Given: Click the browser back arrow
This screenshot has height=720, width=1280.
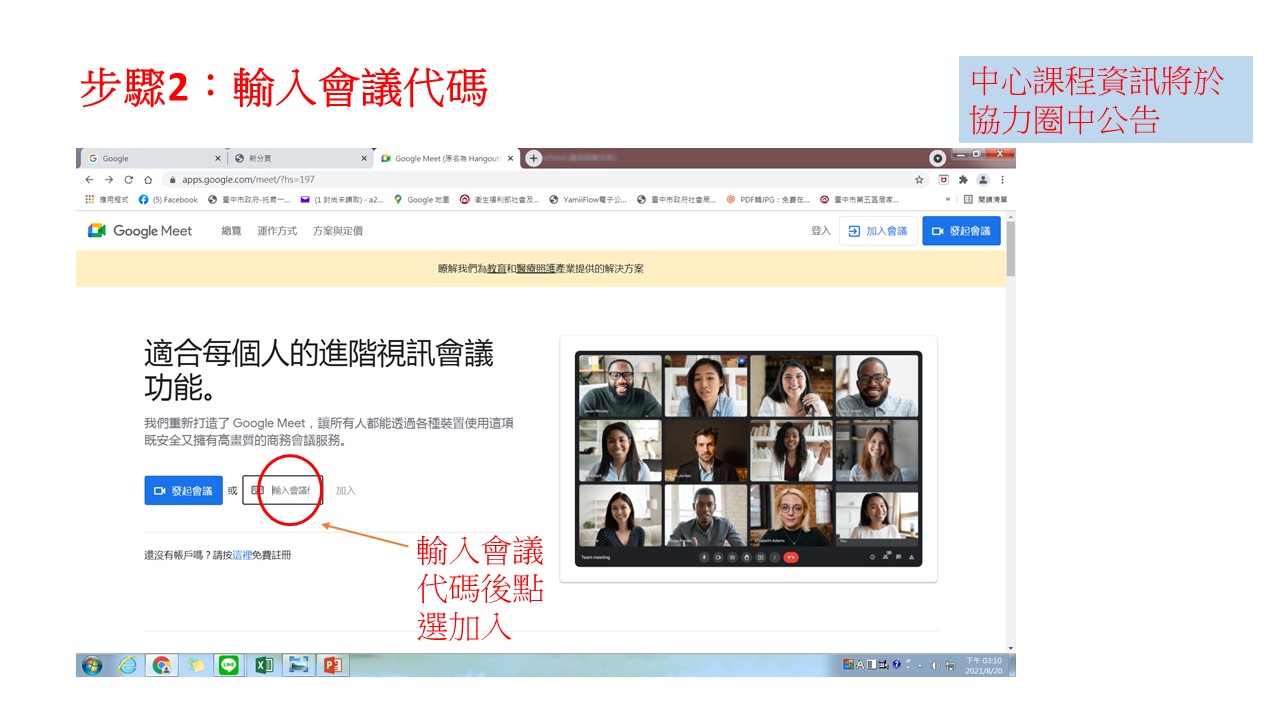Looking at the screenshot, I should coord(90,180).
